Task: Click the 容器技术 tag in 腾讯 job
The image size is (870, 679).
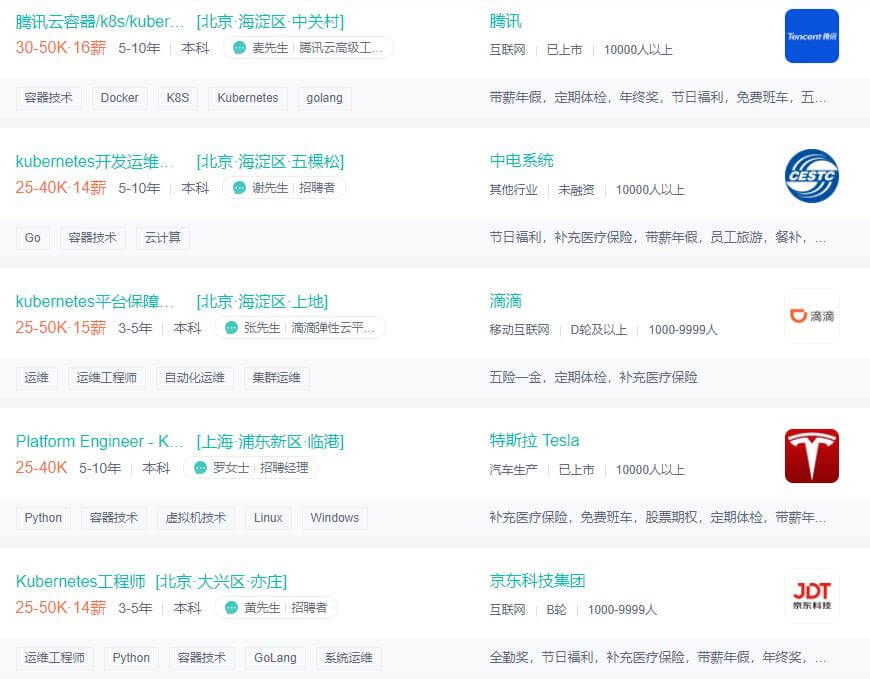Action: coord(48,98)
